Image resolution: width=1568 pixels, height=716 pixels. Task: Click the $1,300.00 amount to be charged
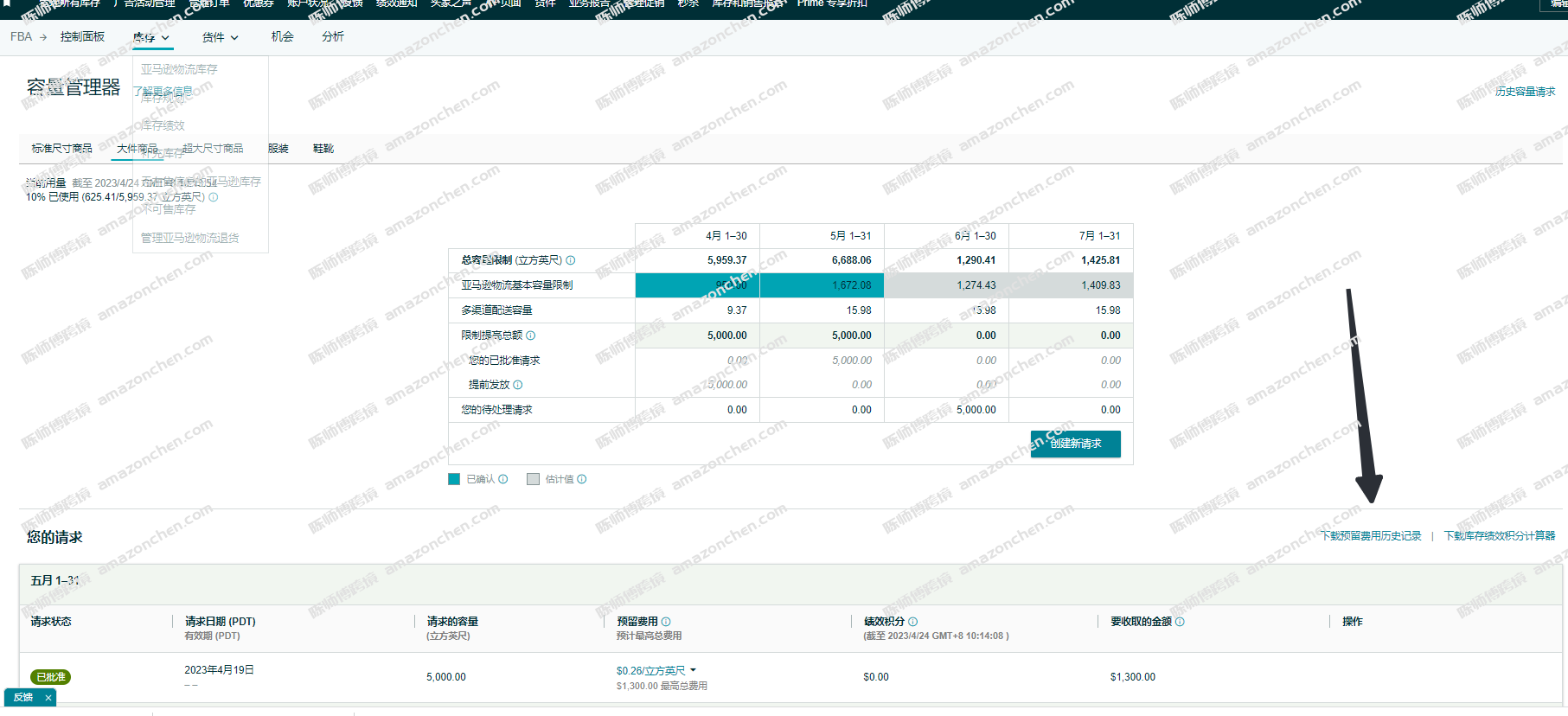pyautogui.click(x=1132, y=677)
